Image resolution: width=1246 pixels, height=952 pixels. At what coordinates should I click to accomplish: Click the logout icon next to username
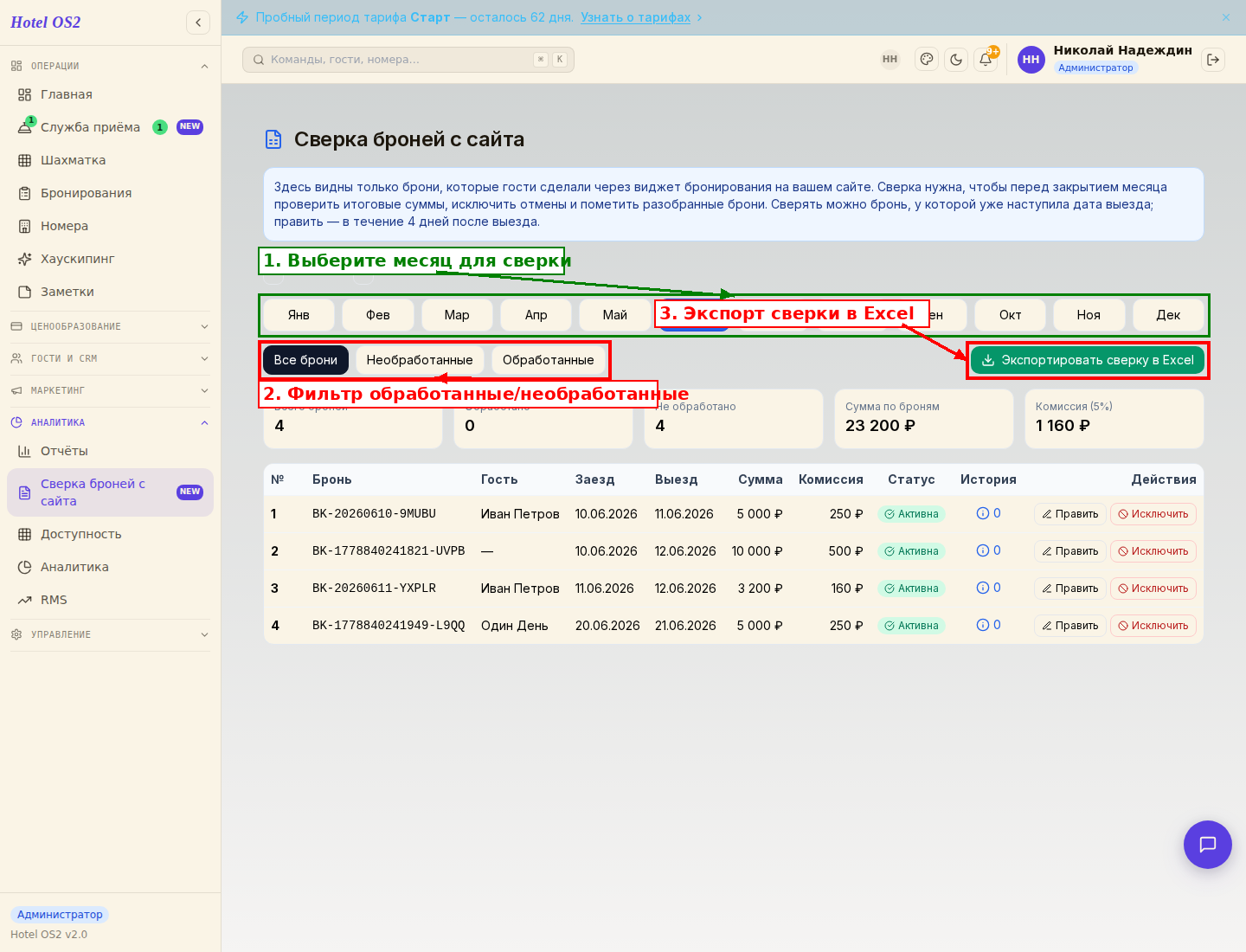coord(1213,60)
